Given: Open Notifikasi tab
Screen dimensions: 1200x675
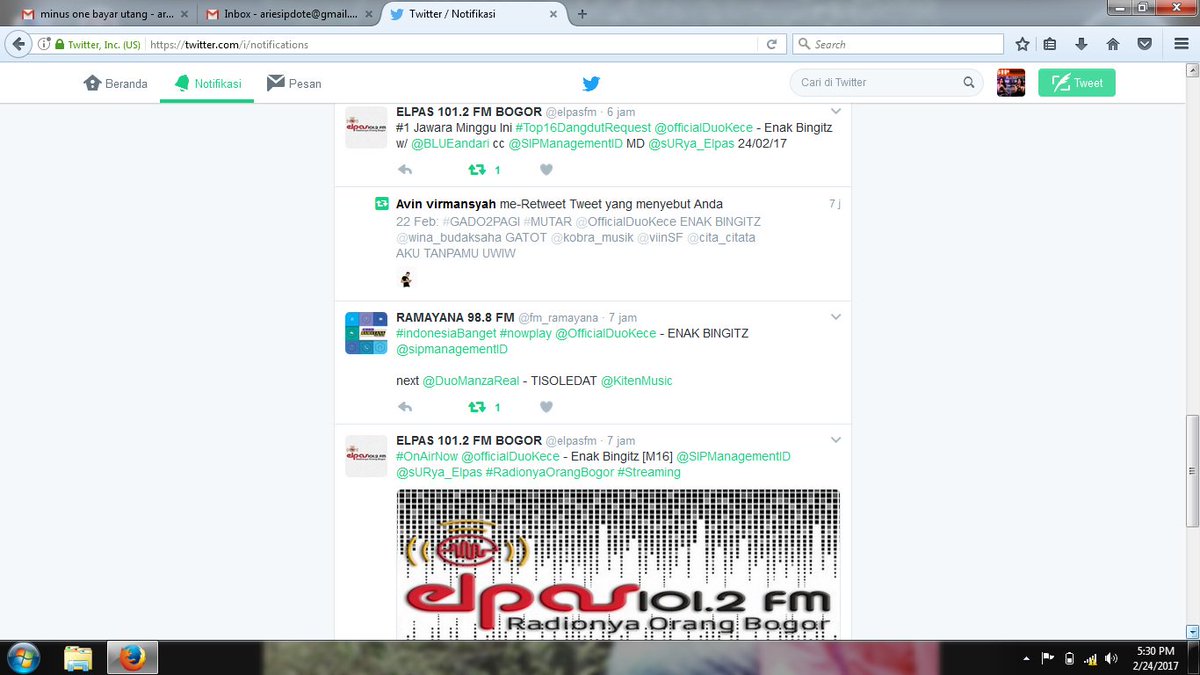Looking at the screenshot, I should [207, 83].
